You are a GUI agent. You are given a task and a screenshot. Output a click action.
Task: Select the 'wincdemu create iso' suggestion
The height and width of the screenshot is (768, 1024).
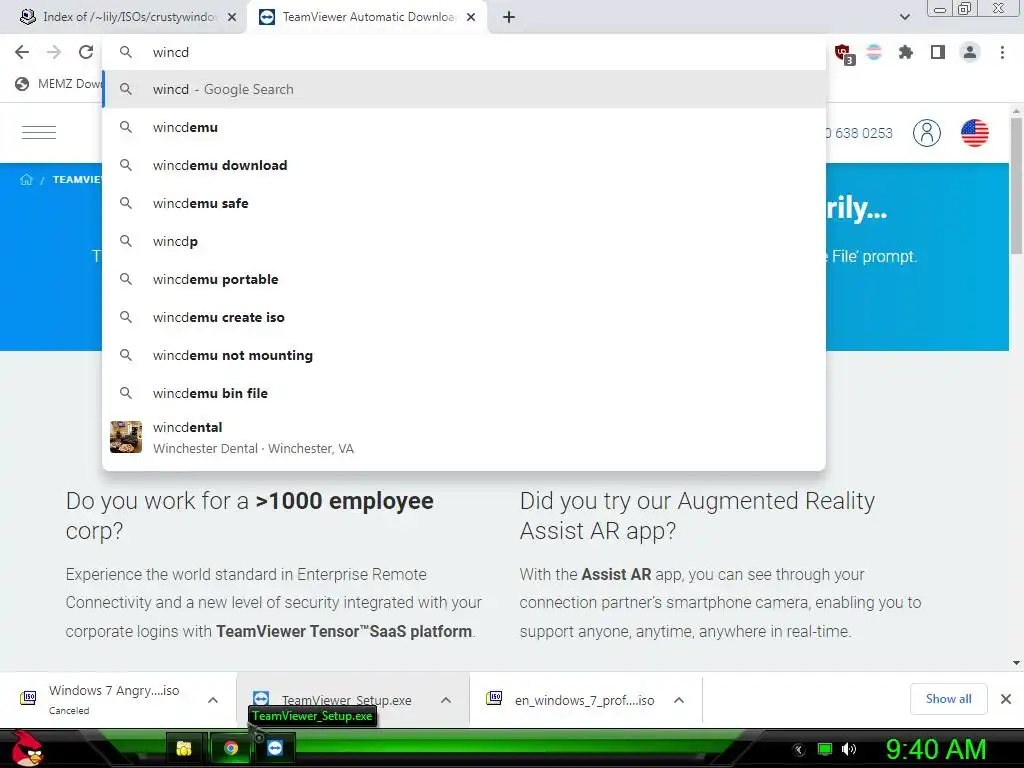tap(464, 317)
